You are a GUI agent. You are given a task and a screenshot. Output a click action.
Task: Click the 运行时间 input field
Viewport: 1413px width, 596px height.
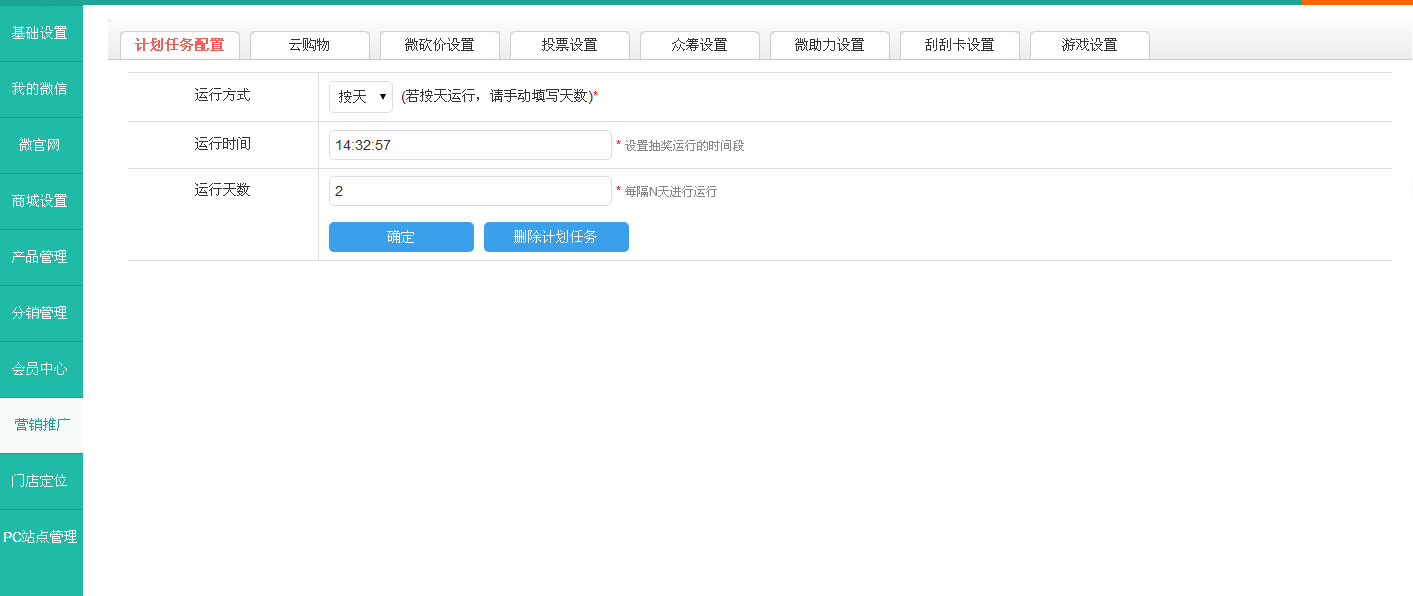(470, 145)
